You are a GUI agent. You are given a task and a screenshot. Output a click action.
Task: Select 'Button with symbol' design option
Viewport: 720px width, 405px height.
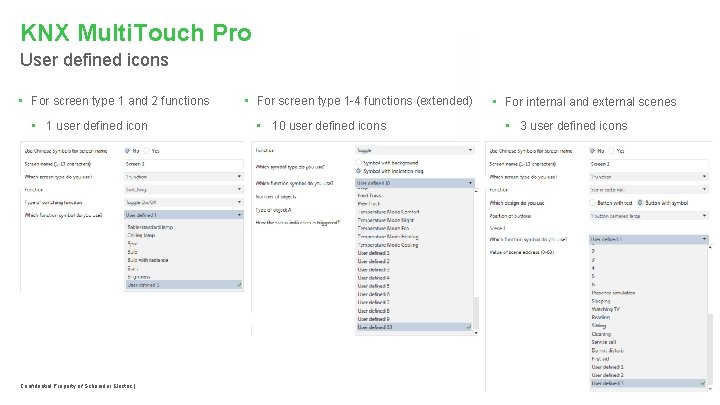[x=640, y=202]
